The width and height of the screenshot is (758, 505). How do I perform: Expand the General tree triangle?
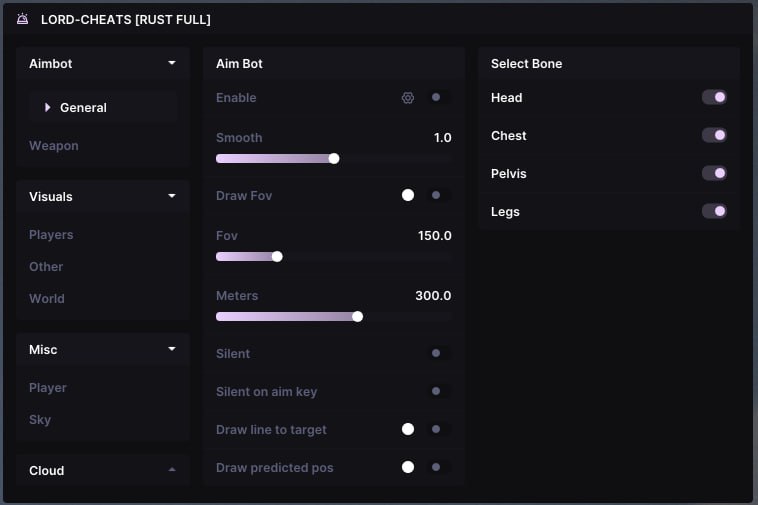[x=47, y=108]
